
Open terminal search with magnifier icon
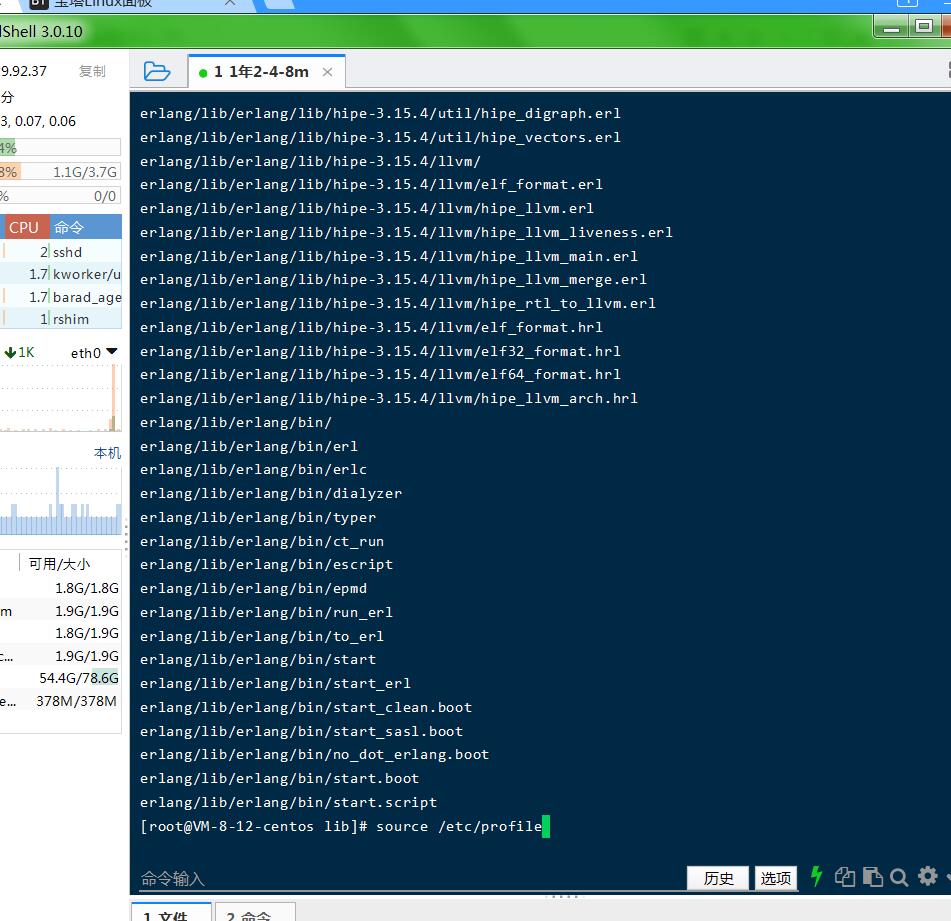click(899, 877)
